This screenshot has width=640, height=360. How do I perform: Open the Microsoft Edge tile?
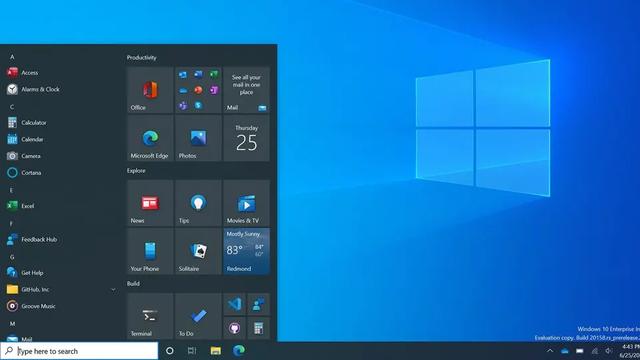pyautogui.click(x=150, y=138)
